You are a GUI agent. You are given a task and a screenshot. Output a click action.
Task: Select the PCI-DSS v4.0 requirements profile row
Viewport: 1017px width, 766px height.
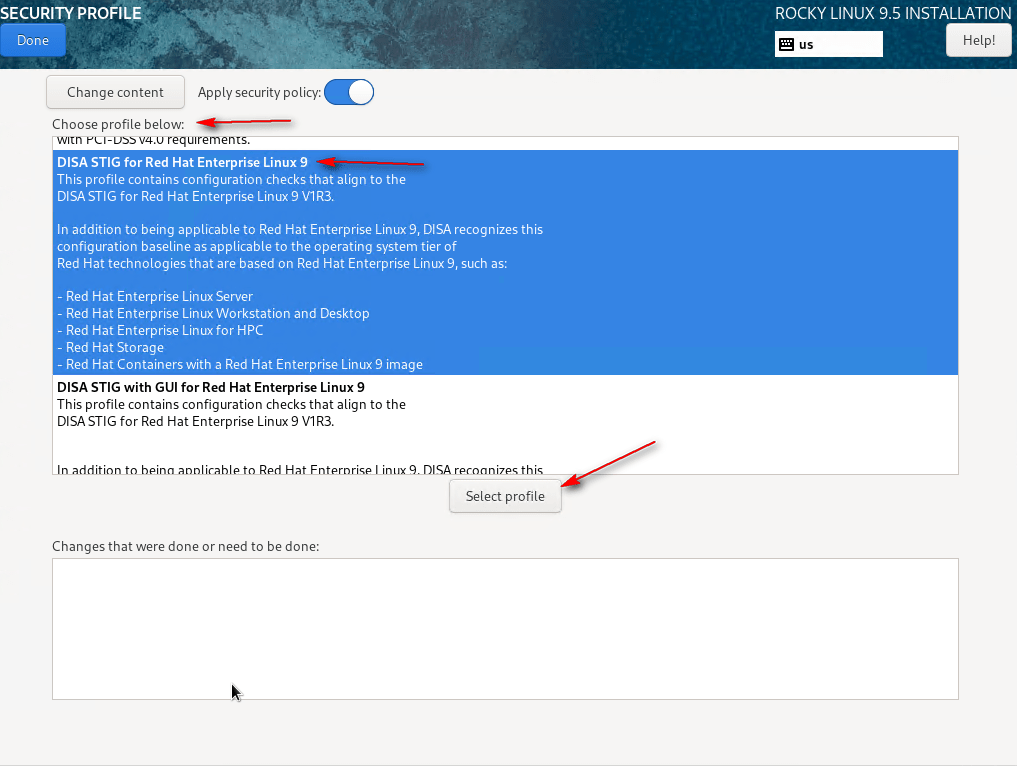[153, 141]
